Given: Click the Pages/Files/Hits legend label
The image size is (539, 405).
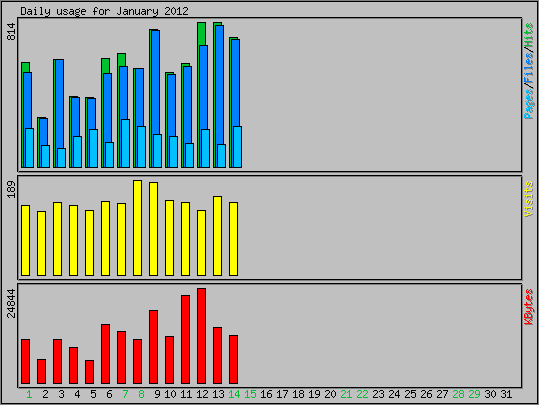Looking at the screenshot, I should coord(529,71).
